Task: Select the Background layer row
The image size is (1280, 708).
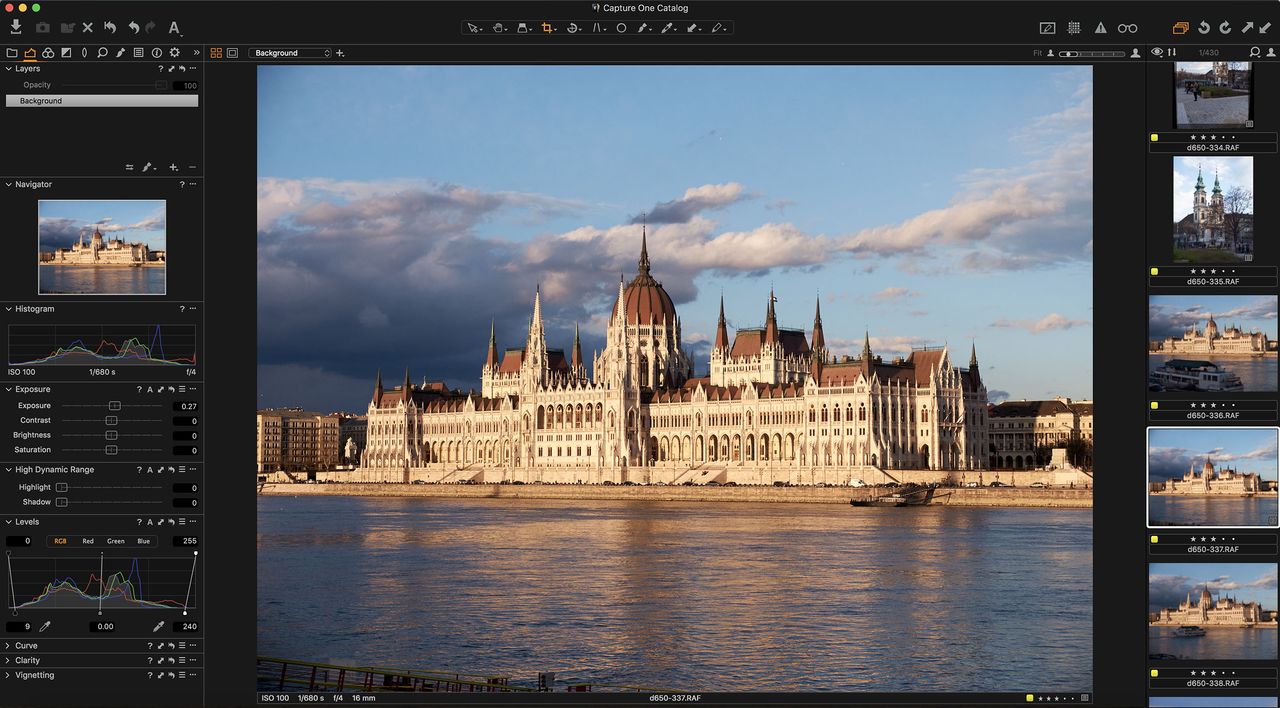Action: 102,101
